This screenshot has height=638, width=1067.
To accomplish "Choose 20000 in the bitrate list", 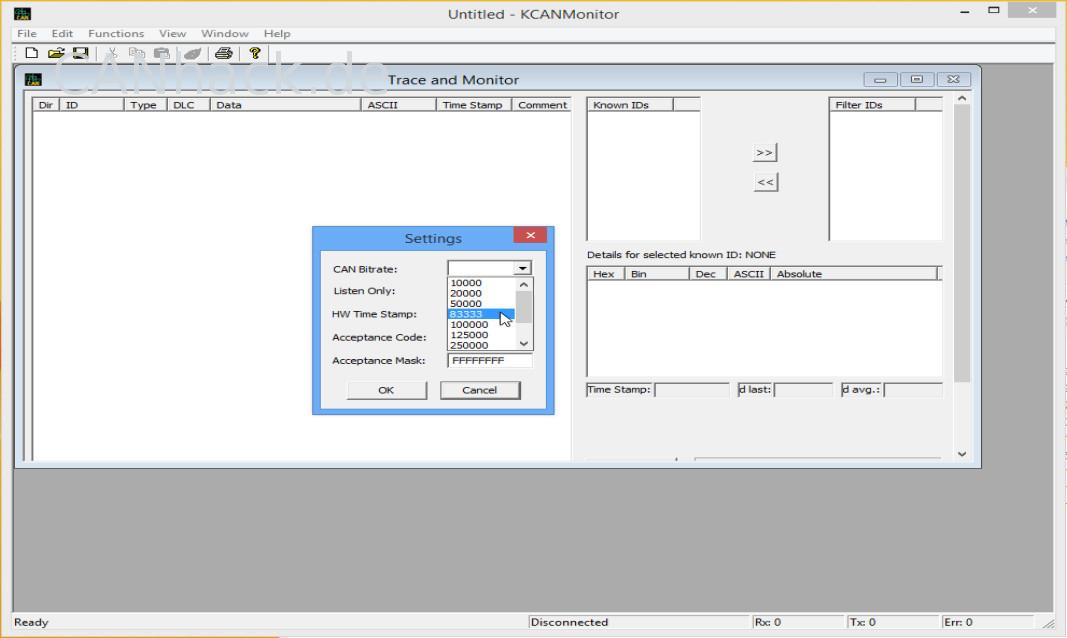I will (481, 293).
